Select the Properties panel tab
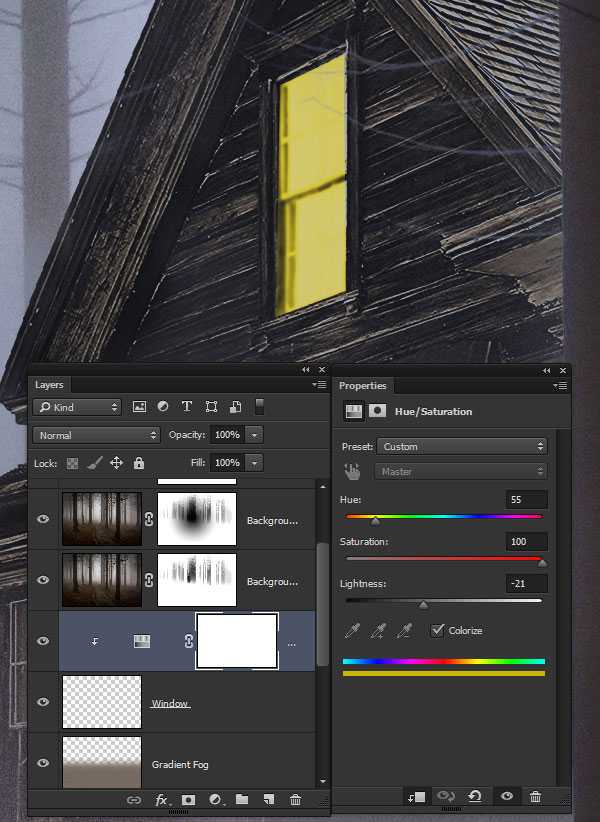600x822 pixels. (x=362, y=386)
